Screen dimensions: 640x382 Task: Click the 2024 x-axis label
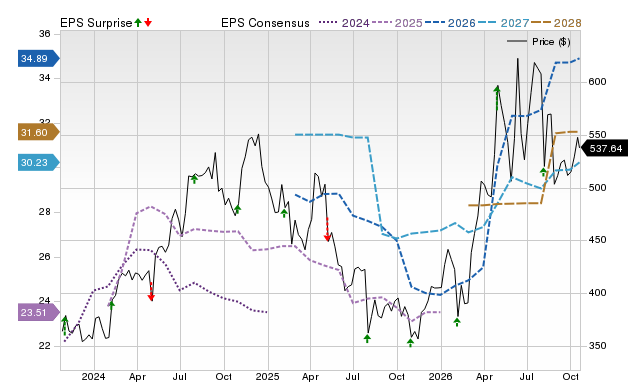point(93,376)
